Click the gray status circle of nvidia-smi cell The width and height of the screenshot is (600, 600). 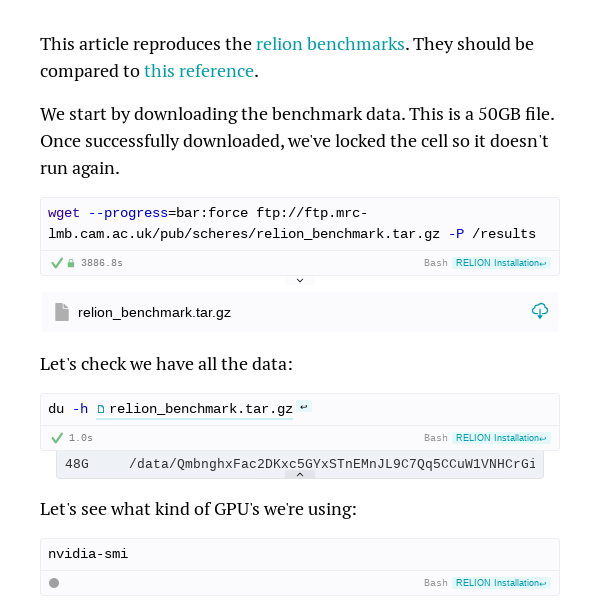54,583
